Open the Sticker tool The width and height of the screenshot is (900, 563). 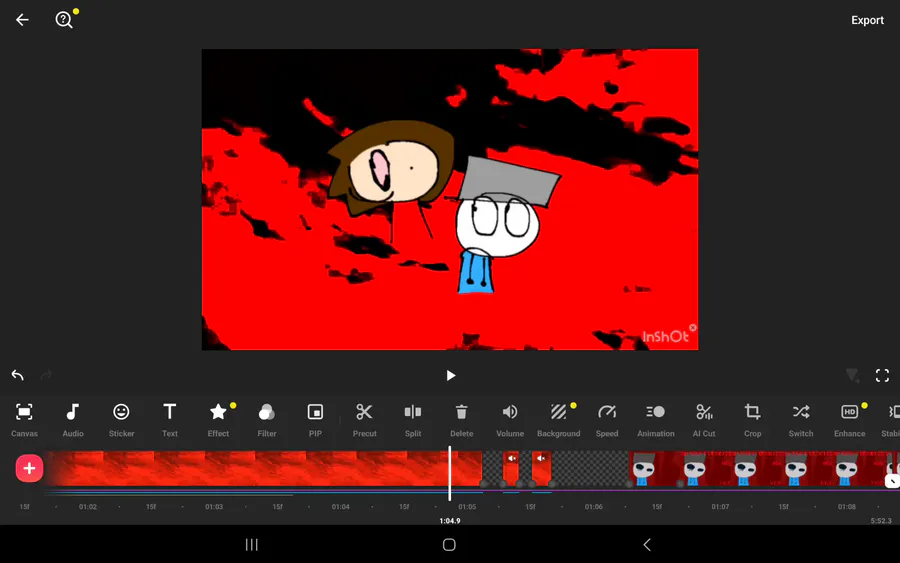point(121,420)
